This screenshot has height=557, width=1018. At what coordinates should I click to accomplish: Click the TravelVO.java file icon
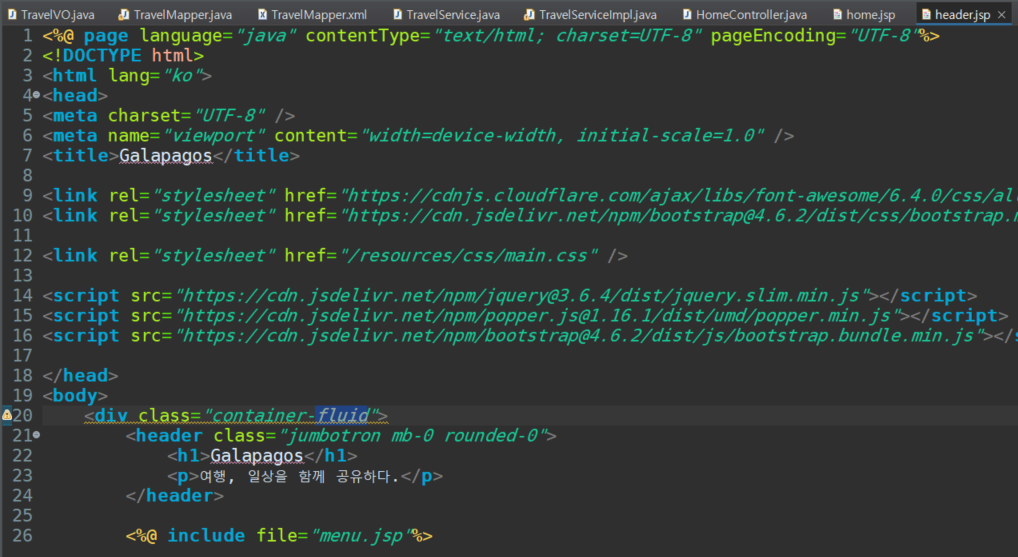(x=12, y=14)
